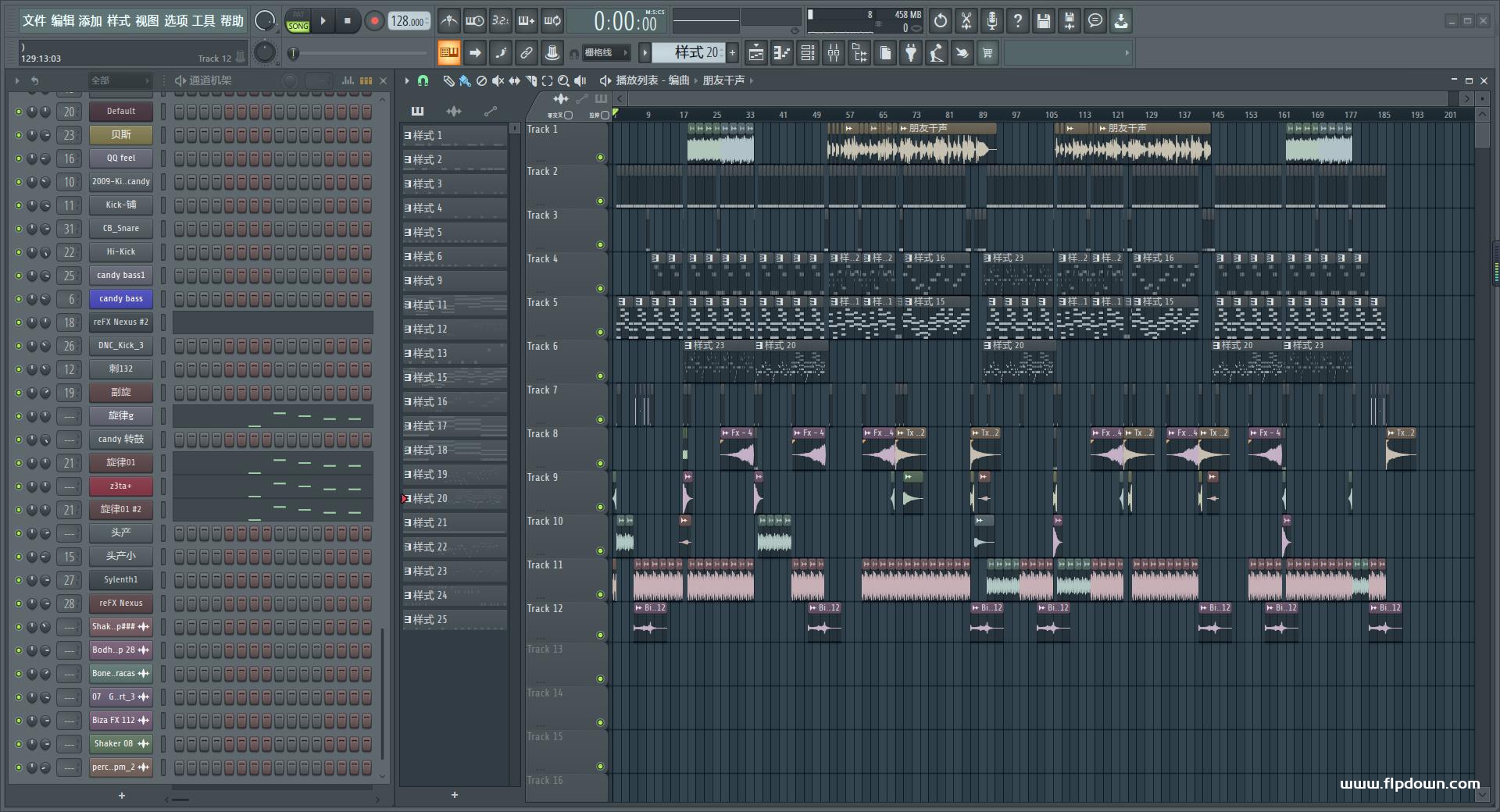Toggle Track 1 mute LED
This screenshot has height=812, width=1500.
coord(600,158)
